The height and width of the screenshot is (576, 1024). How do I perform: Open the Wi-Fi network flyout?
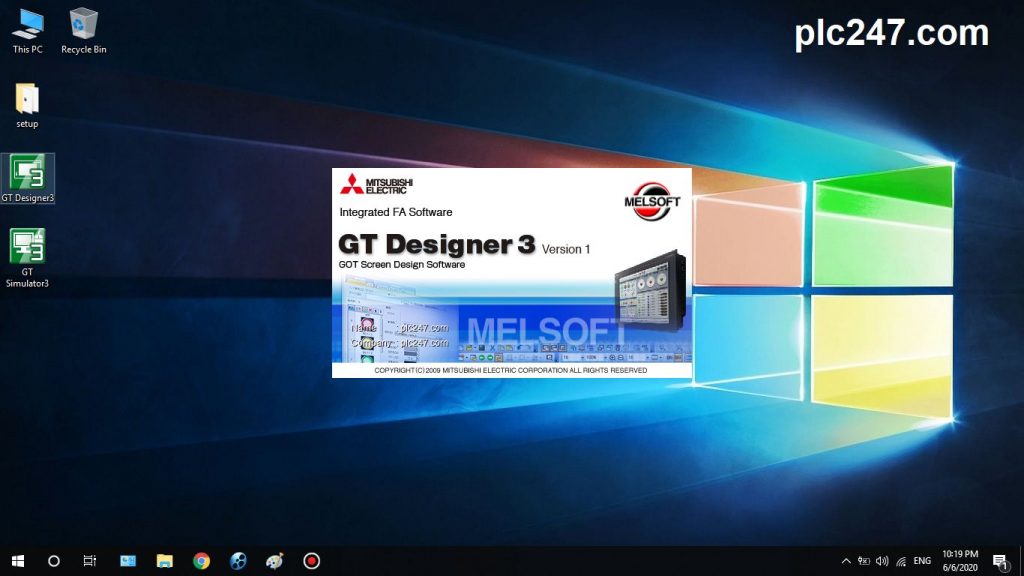(901, 561)
